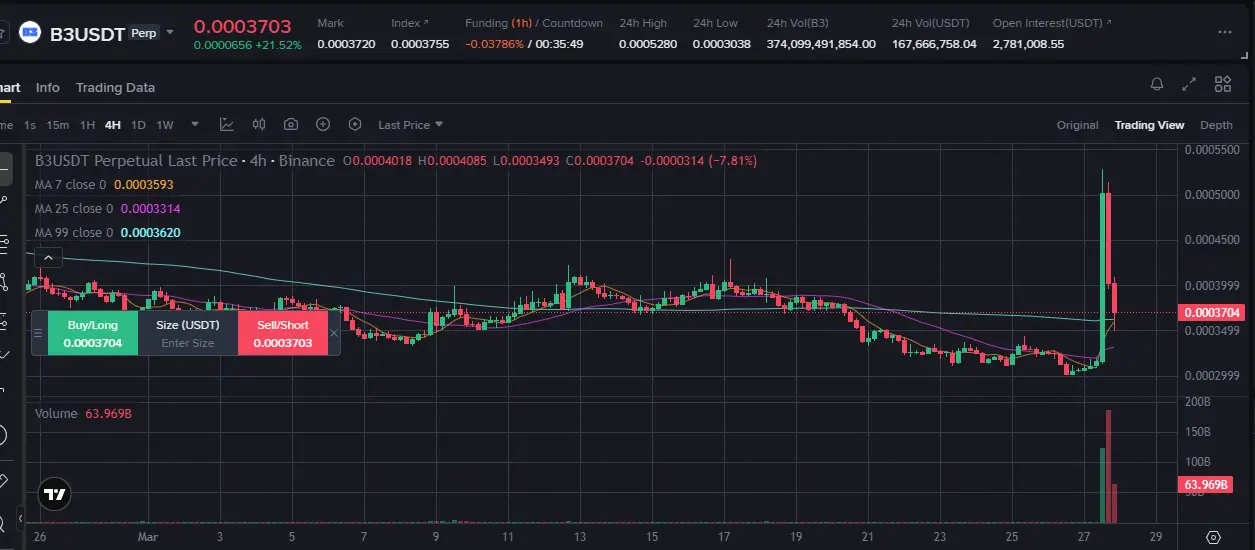The image size is (1255, 550).
Task: Open the three-dot more options menu
Action: pos(1225,33)
